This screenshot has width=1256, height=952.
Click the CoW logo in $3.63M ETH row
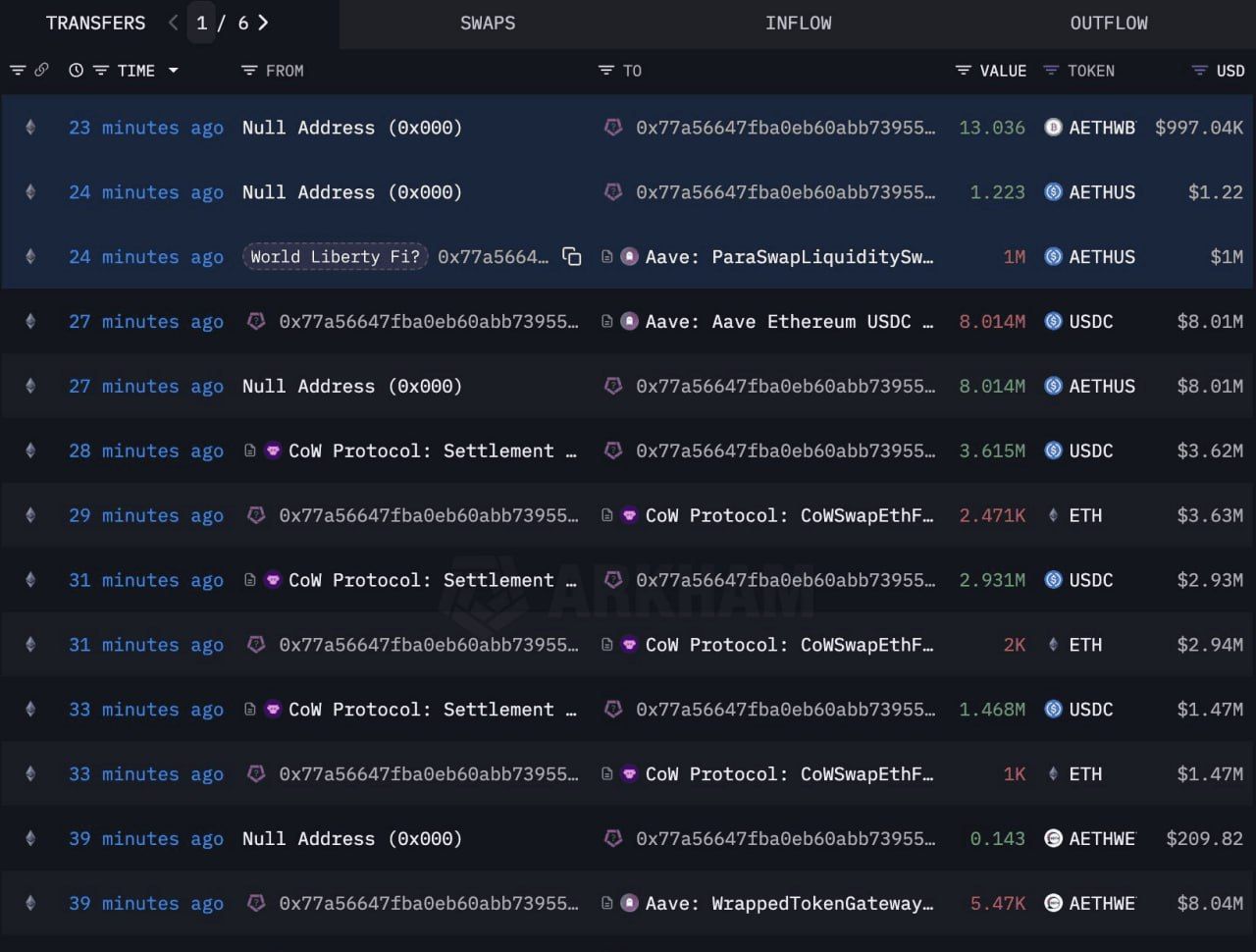point(630,516)
